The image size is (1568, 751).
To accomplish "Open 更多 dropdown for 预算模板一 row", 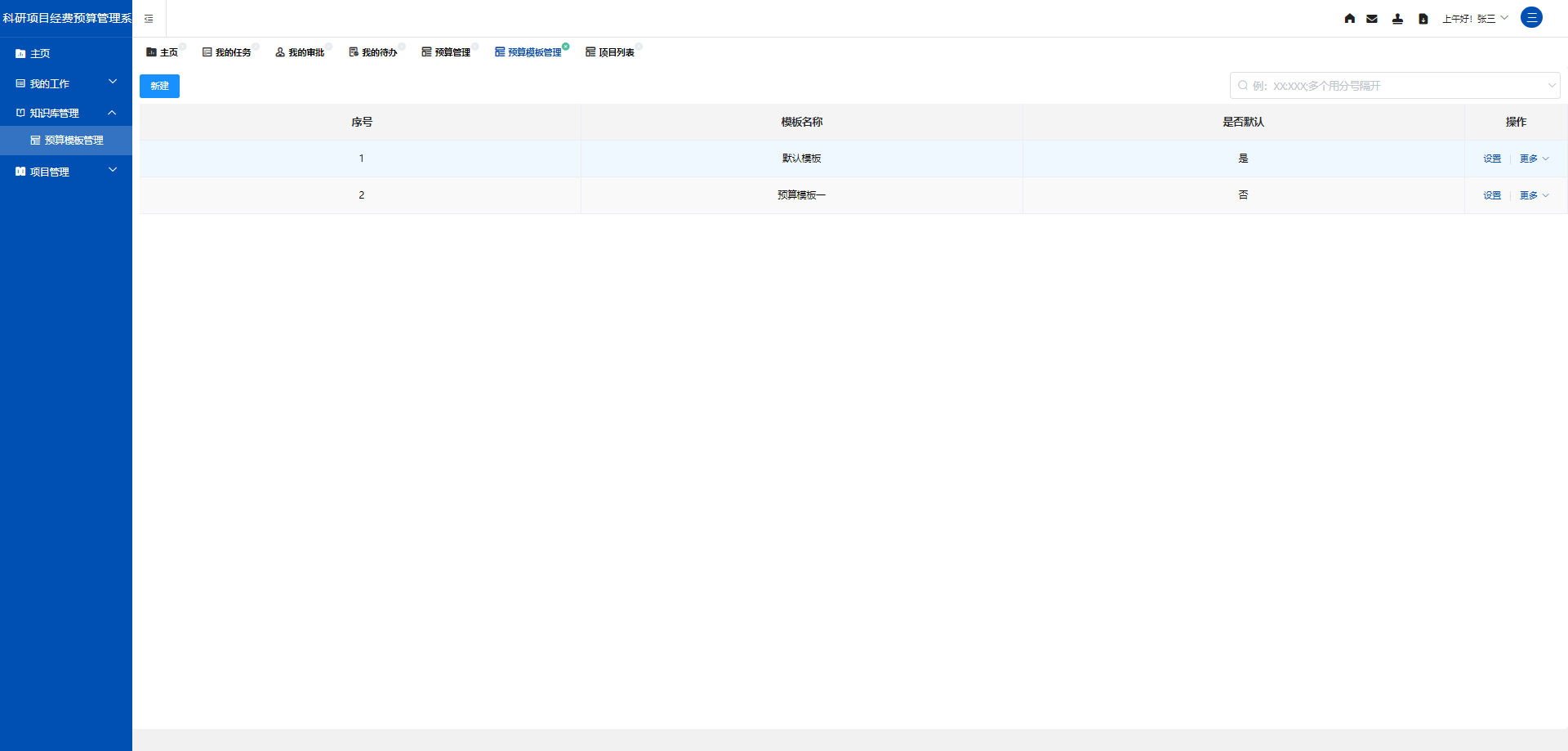I will click(x=1534, y=195).
